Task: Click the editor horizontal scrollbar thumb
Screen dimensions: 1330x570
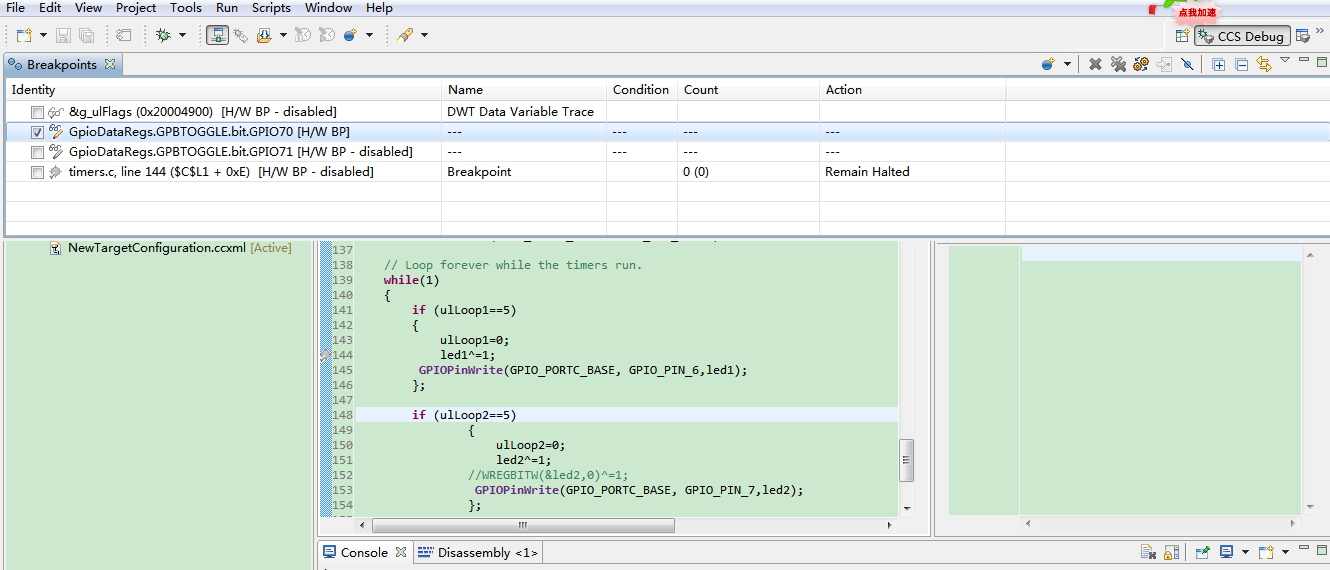Action: tap(522, 525)
